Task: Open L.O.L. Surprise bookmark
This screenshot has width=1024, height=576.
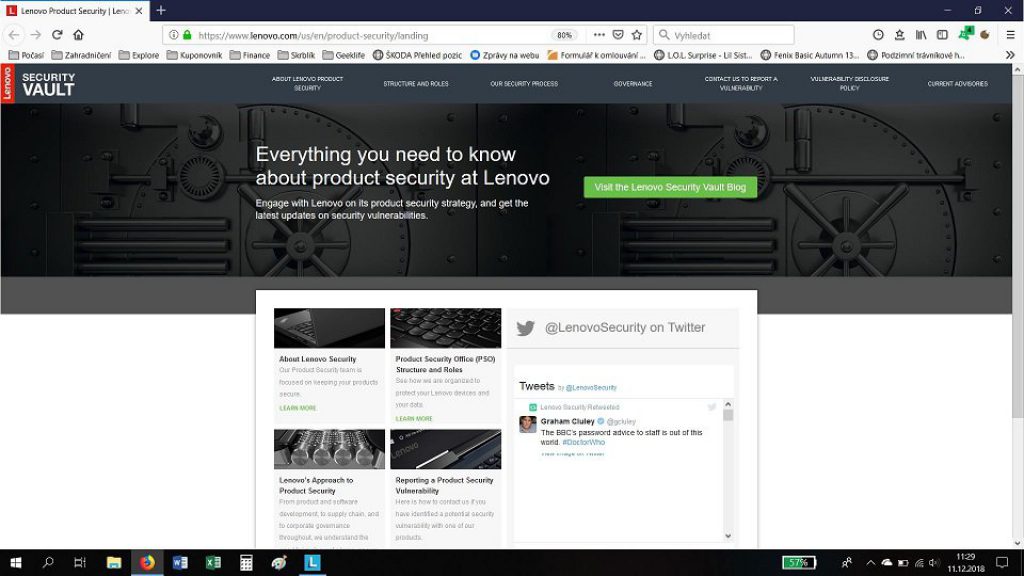Action: pos(703,56)
